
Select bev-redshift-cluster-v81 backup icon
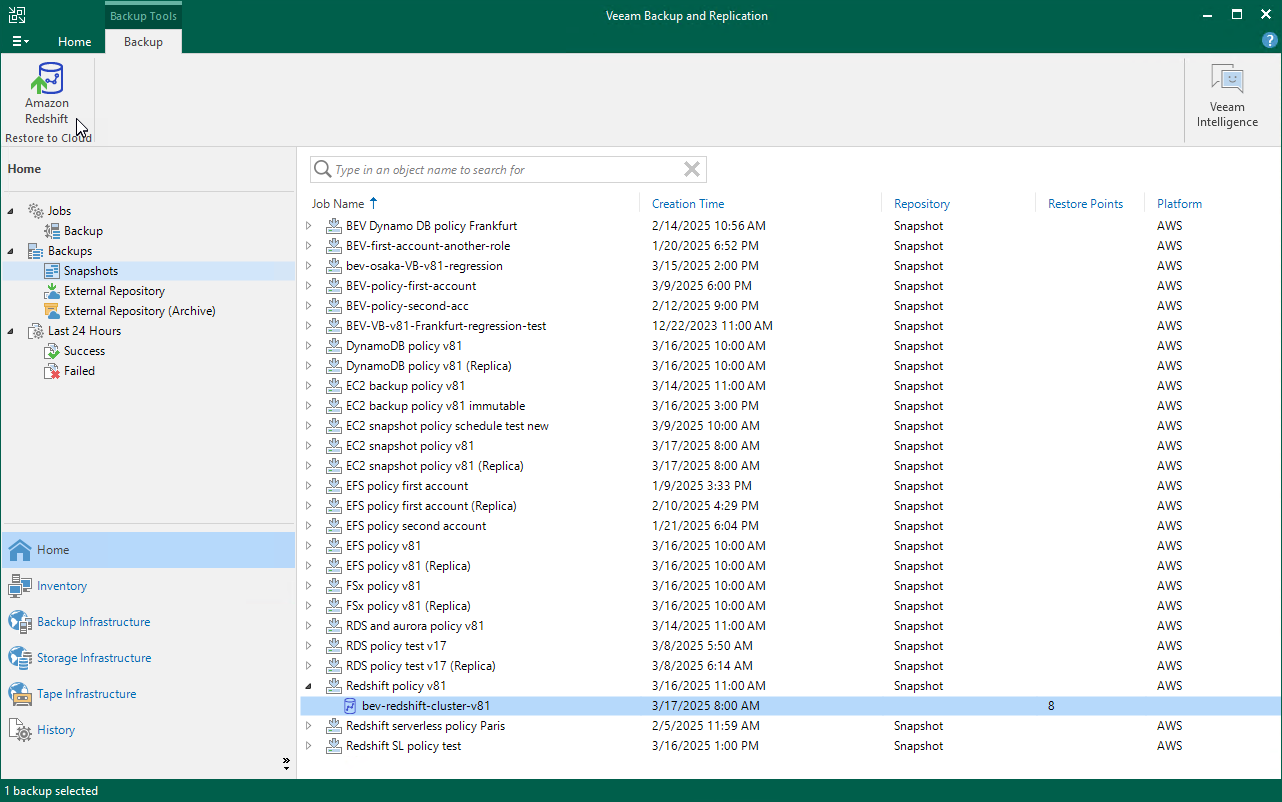(350, 706)
